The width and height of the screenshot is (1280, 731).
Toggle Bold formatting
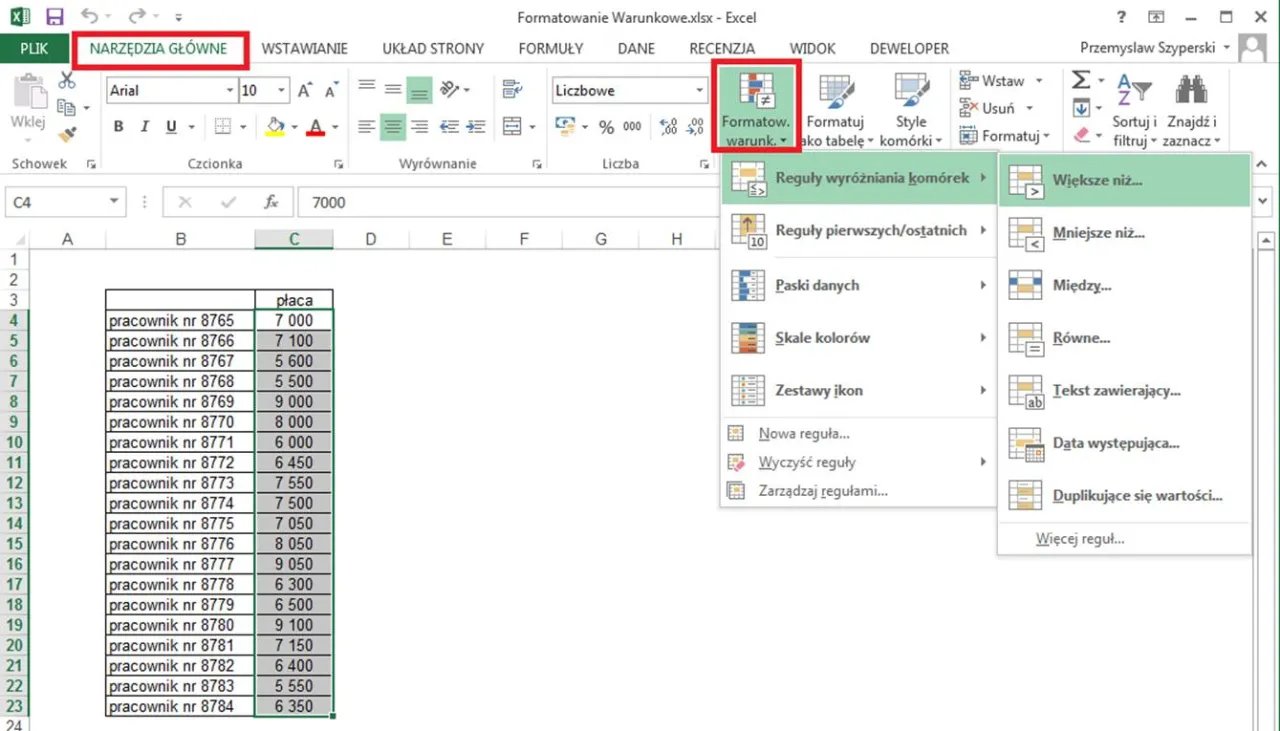(119, 127)
